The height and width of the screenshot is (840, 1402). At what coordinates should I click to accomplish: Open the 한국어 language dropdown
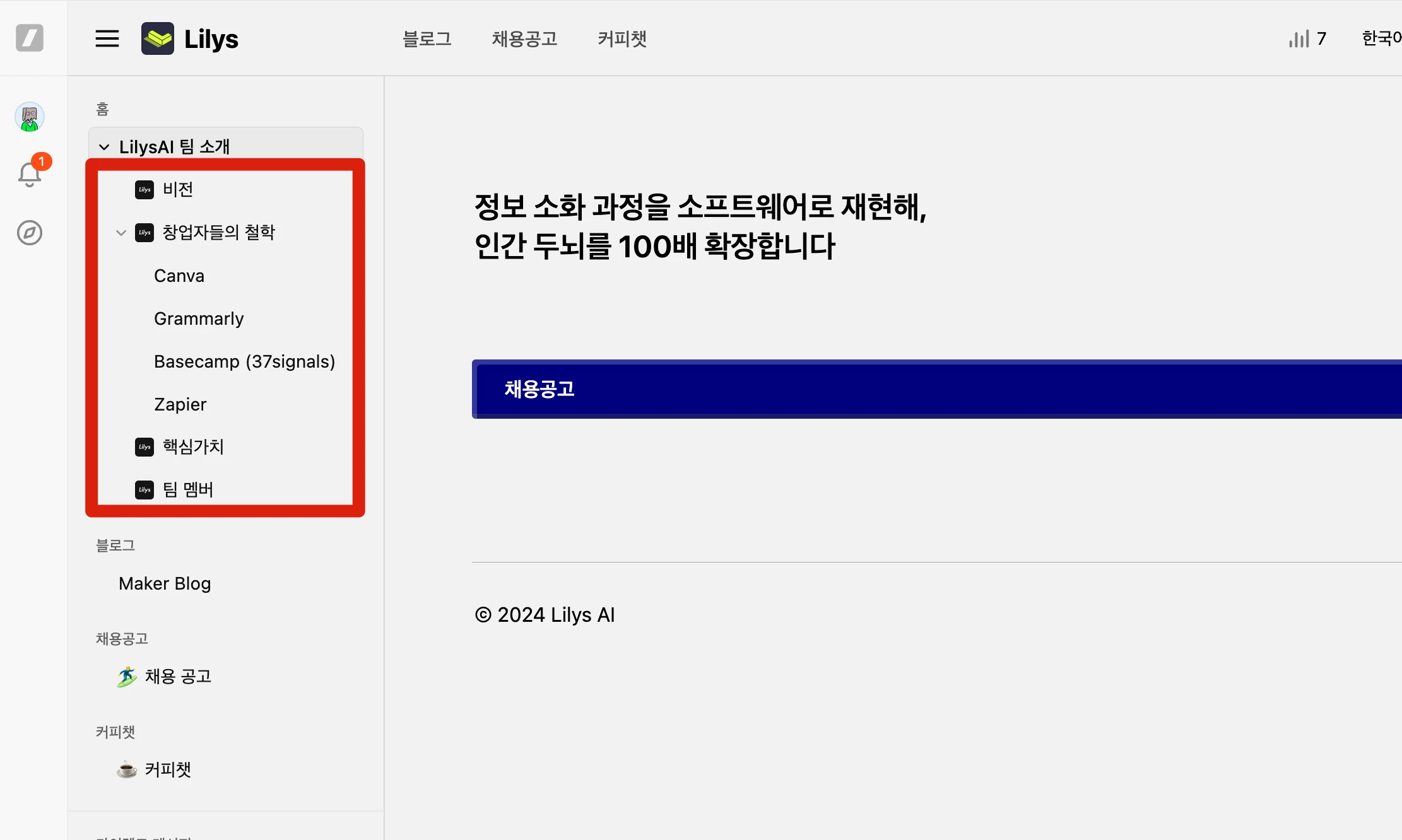click(1381, 38)
